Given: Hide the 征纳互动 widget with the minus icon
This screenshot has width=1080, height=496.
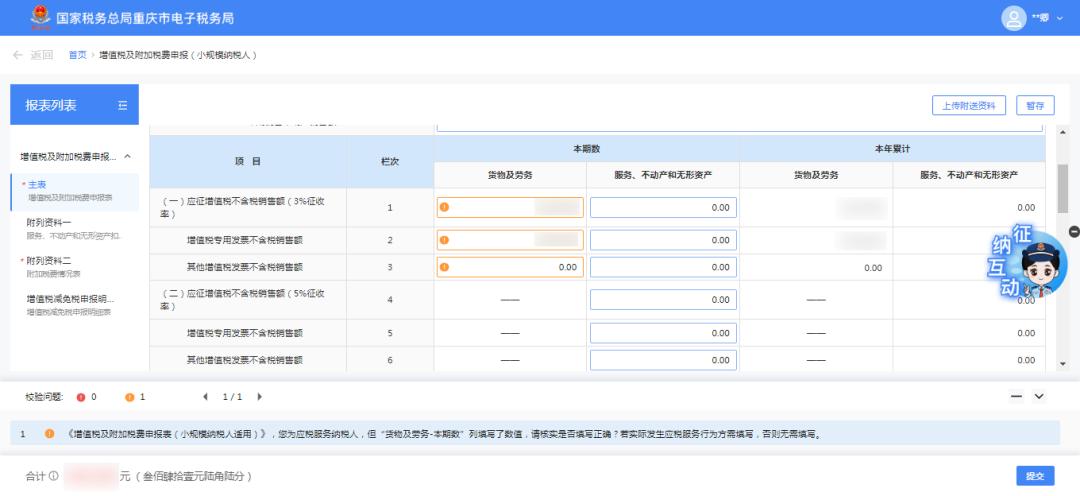Looking at the screenshot, I should point(1074,231).
